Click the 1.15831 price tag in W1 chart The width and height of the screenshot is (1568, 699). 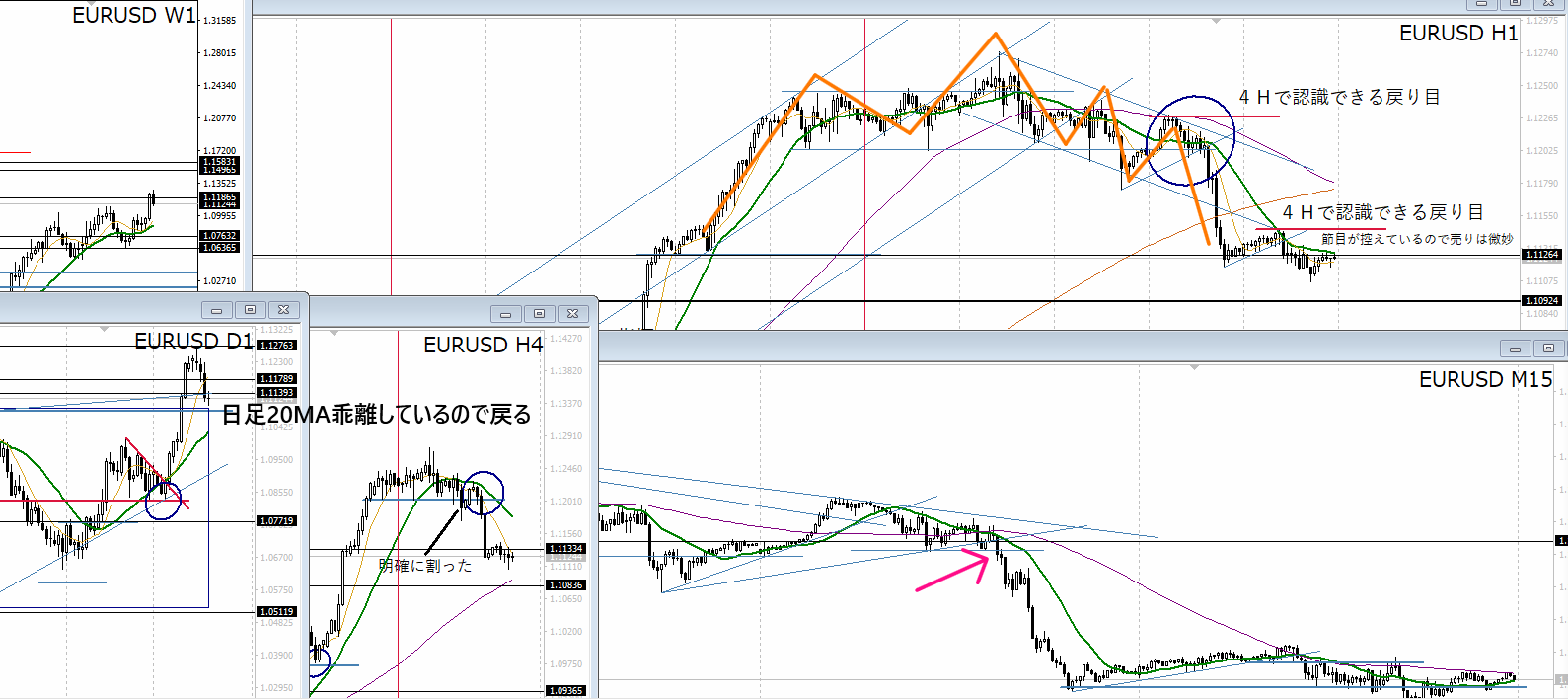coord(219,161)
